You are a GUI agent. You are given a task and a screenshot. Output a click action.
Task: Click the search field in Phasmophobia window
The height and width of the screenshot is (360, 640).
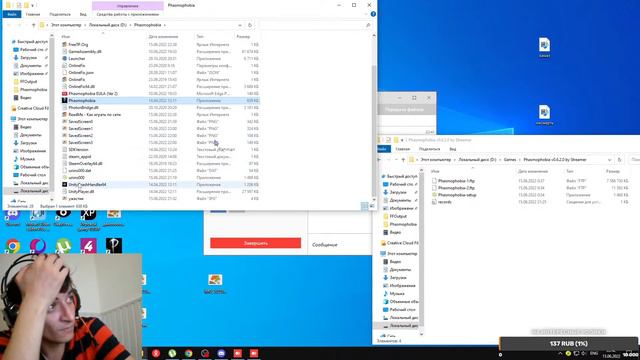(x=314, y=25)
